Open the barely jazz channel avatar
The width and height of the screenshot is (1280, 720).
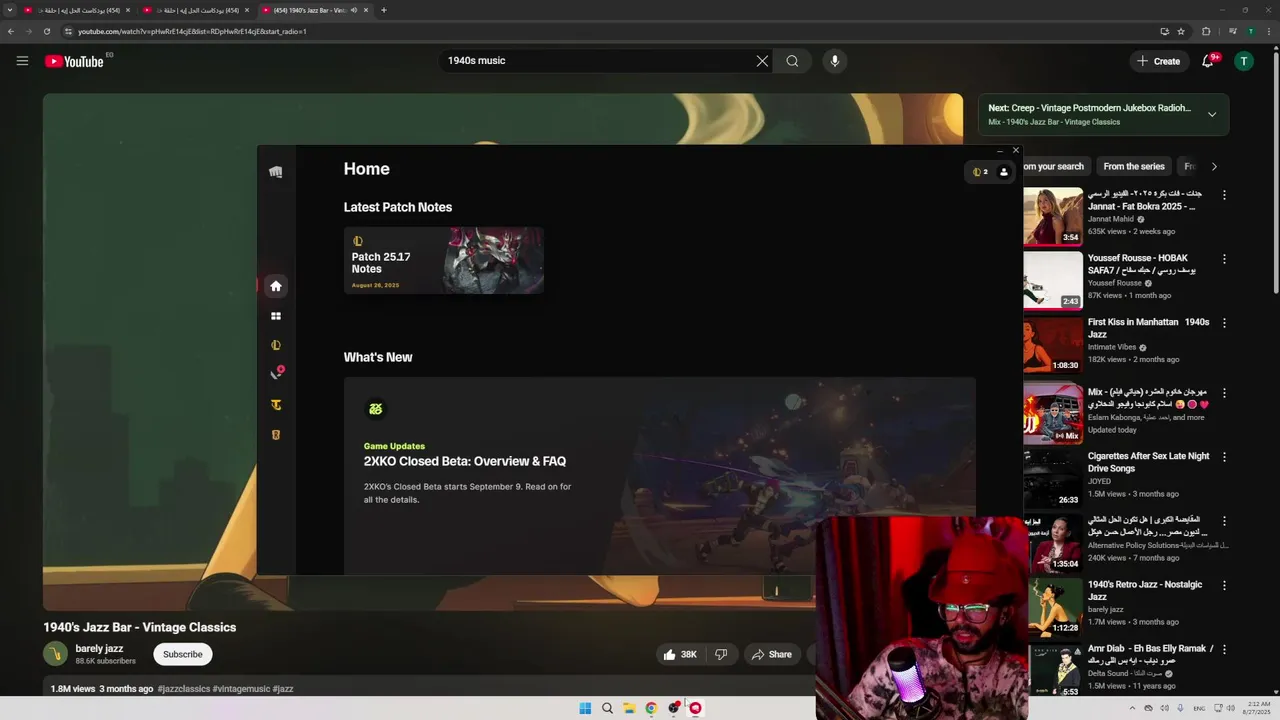coord(55,654)
